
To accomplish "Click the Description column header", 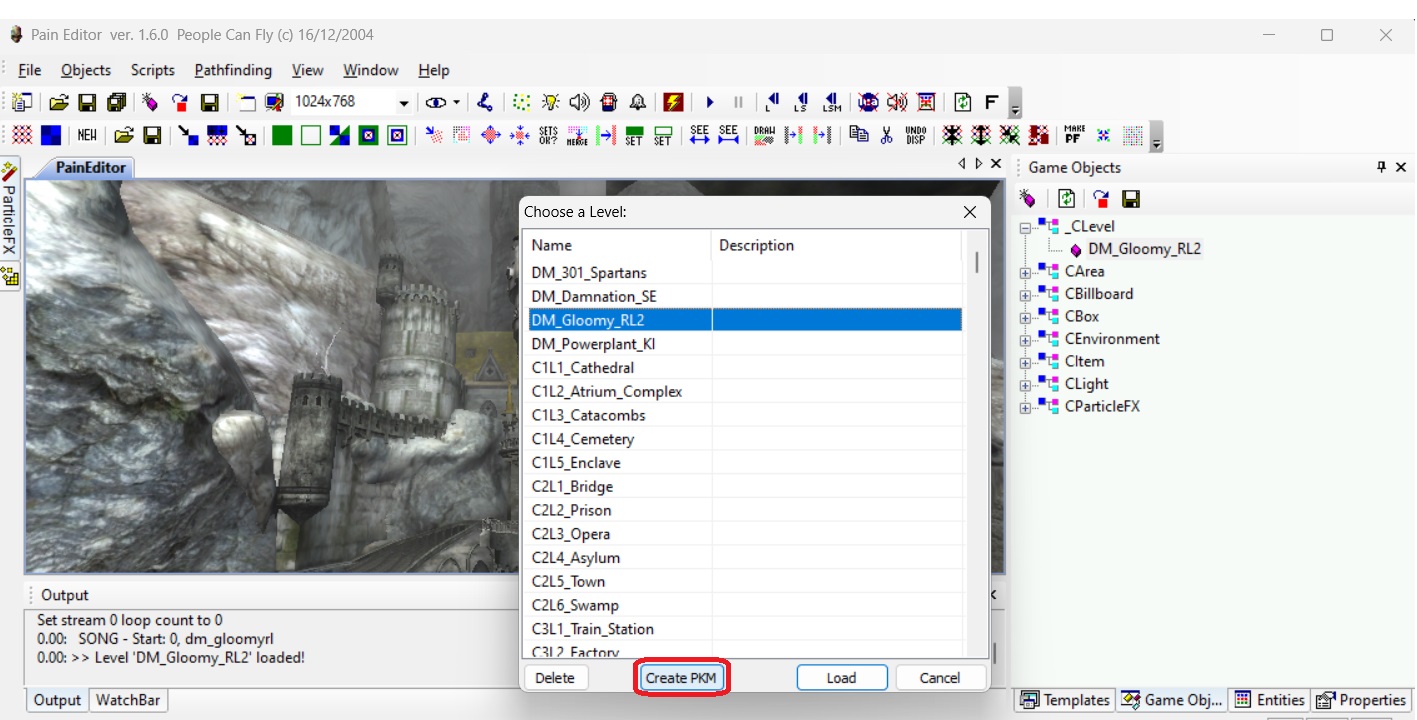I will (x=836, y=245).
